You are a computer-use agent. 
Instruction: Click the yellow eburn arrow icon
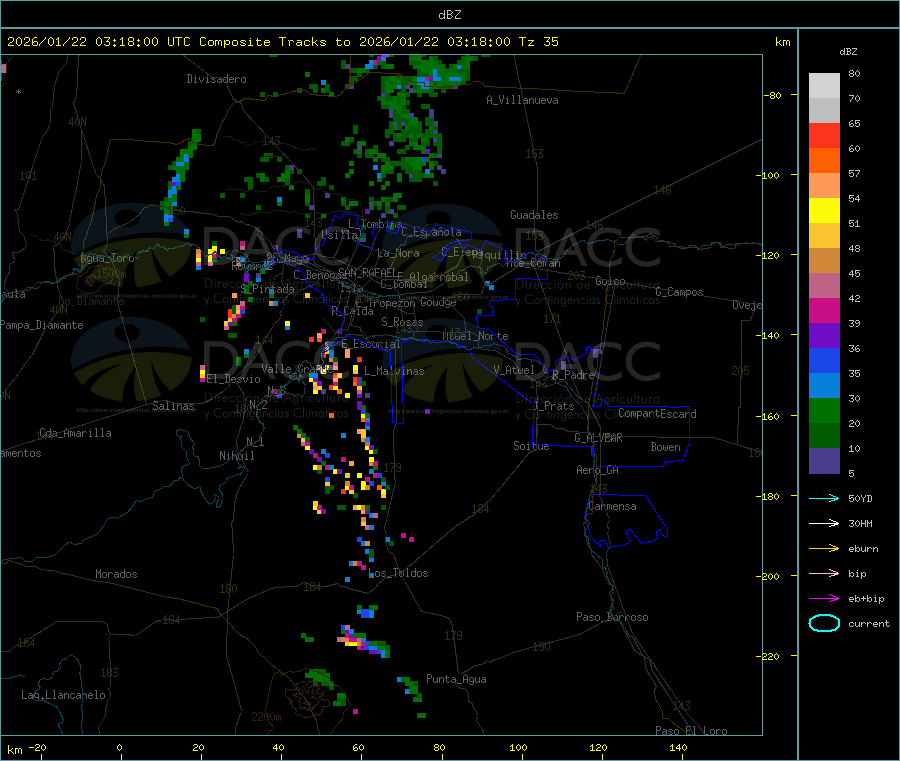coord(824,549)
